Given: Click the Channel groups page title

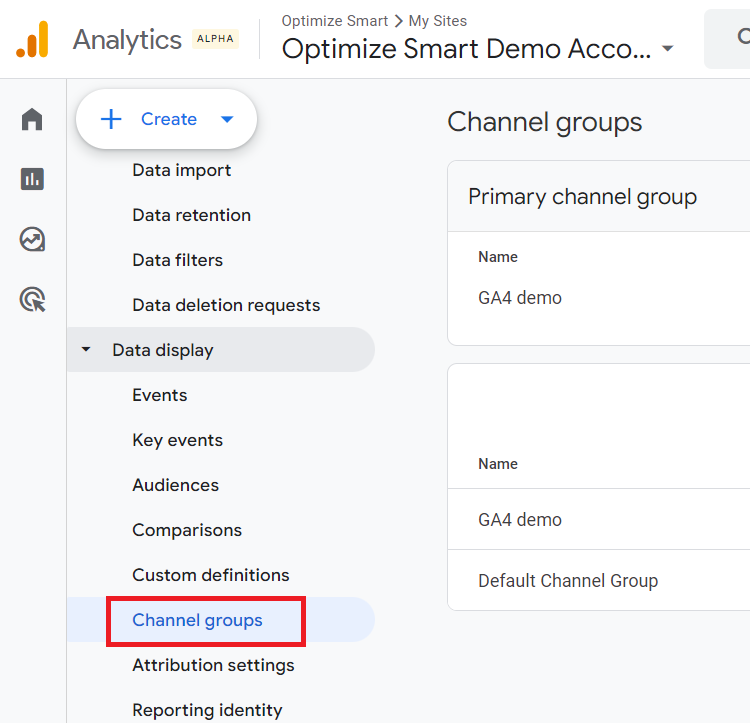Looking at the screenshot, I should (x=544, y=122).
